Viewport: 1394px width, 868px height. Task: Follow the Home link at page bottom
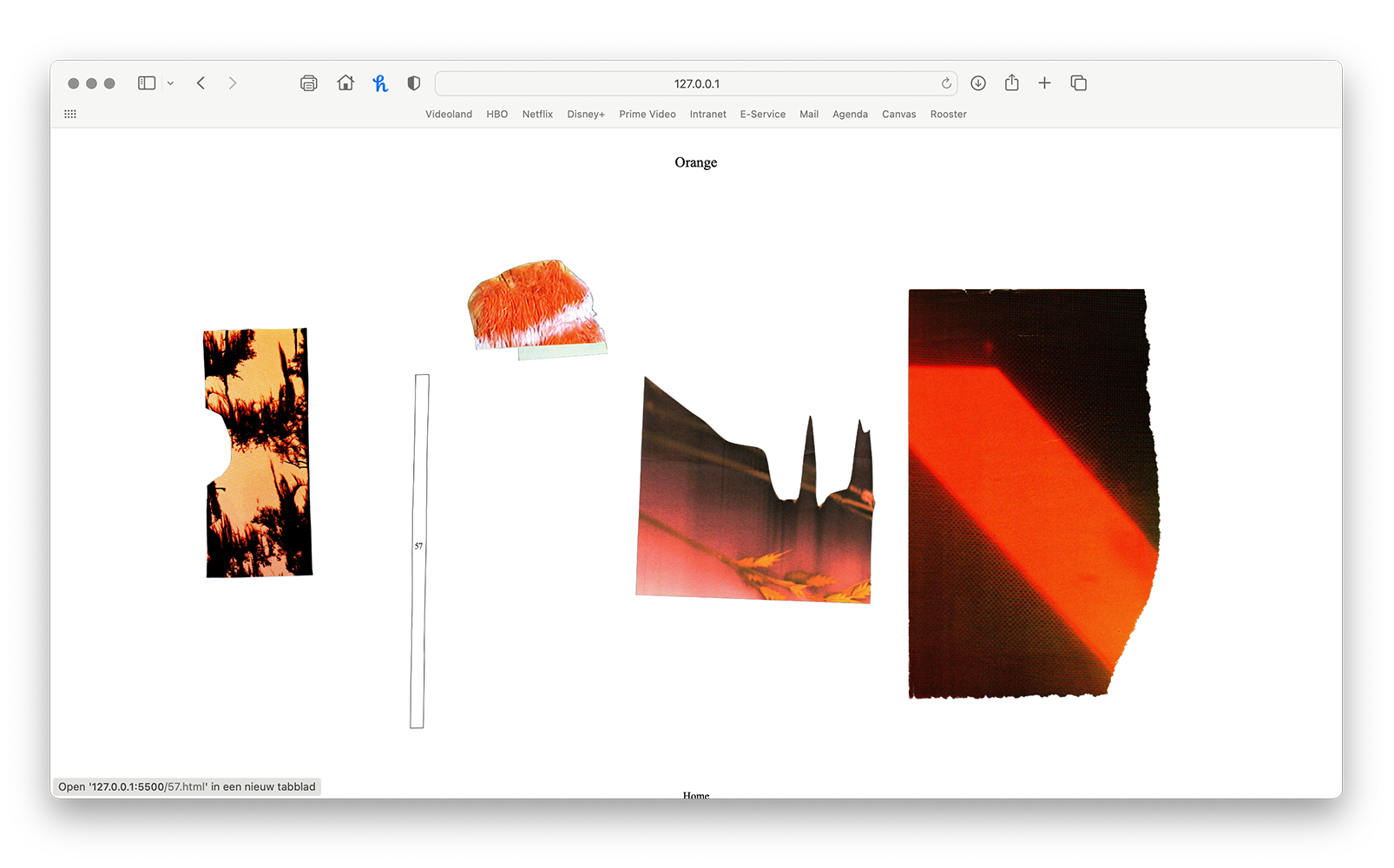pos(696,794)
